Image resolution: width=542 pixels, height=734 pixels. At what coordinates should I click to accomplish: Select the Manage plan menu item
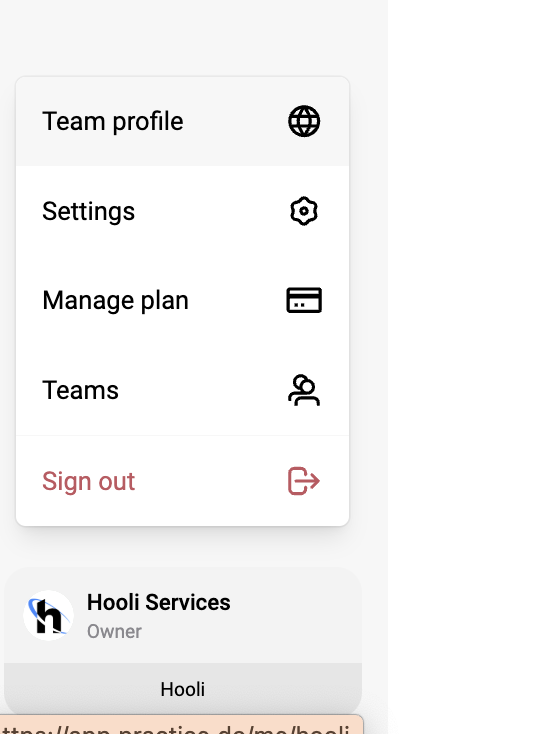coord(183,301)
